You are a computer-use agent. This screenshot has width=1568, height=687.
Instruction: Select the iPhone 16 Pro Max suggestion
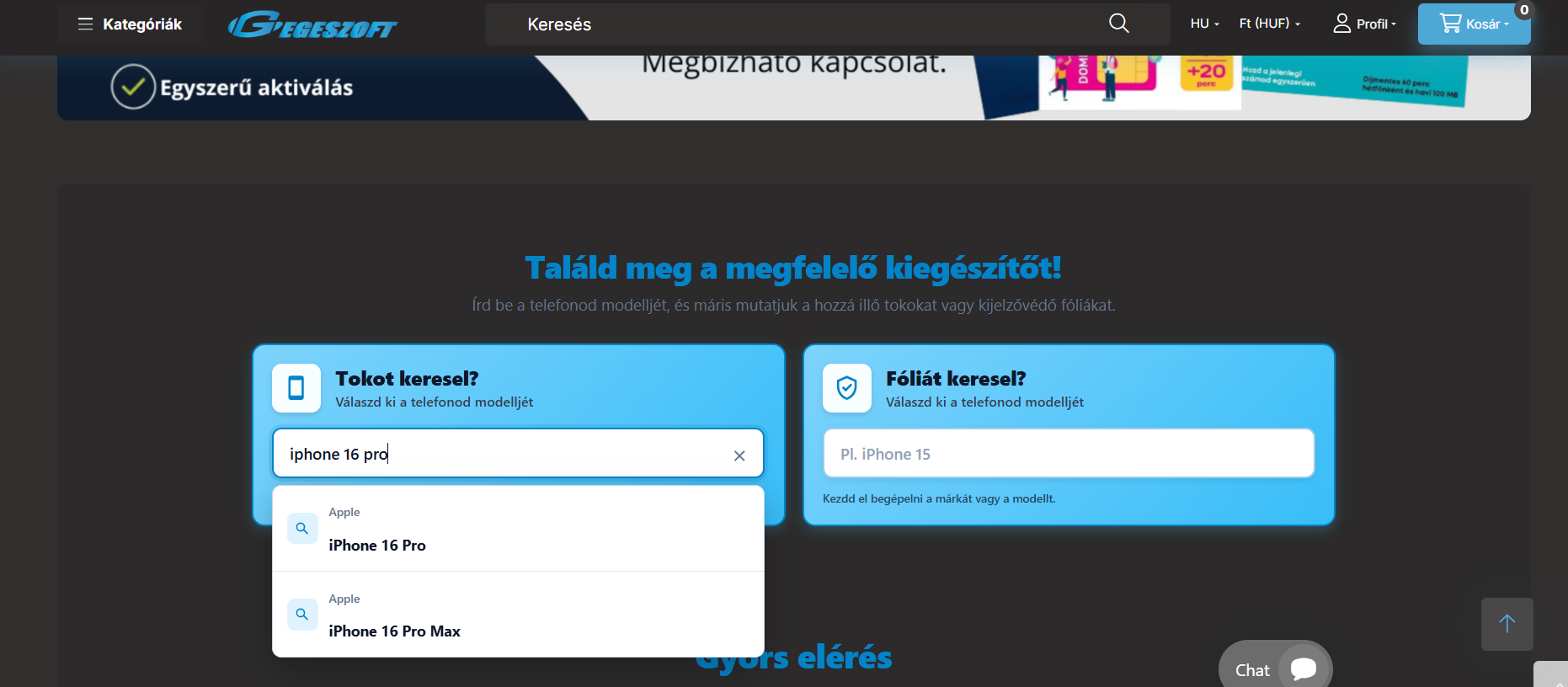[x=518, y=615]
